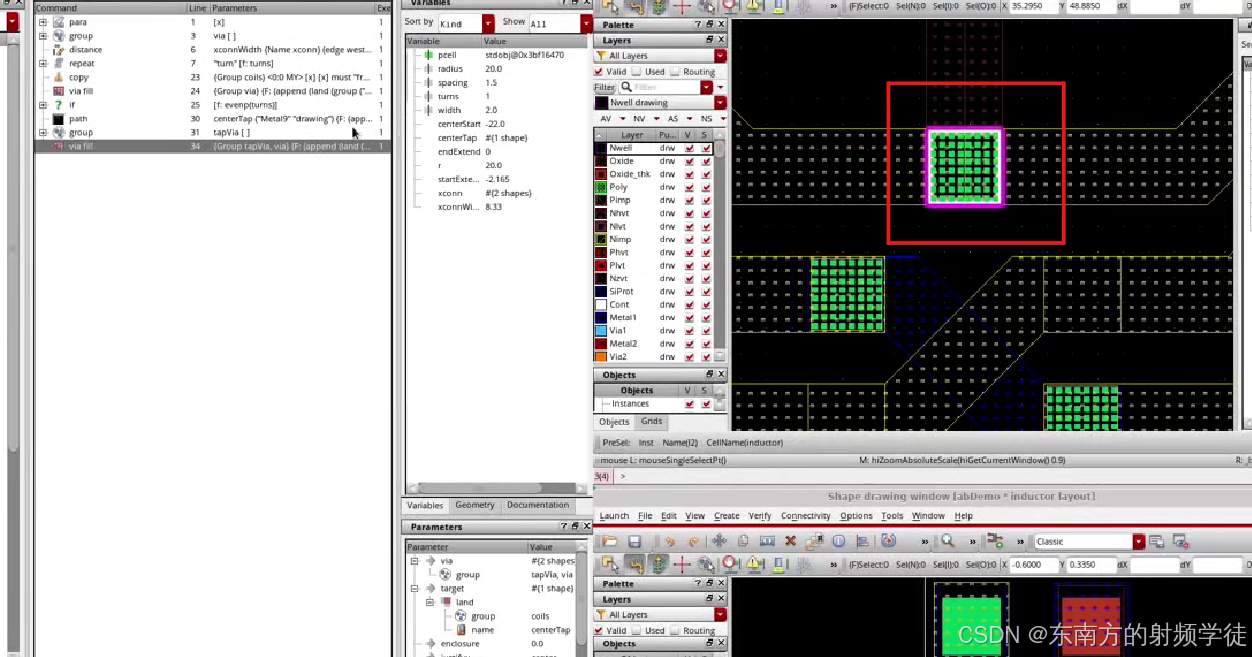
Task: Click the Palette help question mark in upper window
Action: (x=699, y=25)
